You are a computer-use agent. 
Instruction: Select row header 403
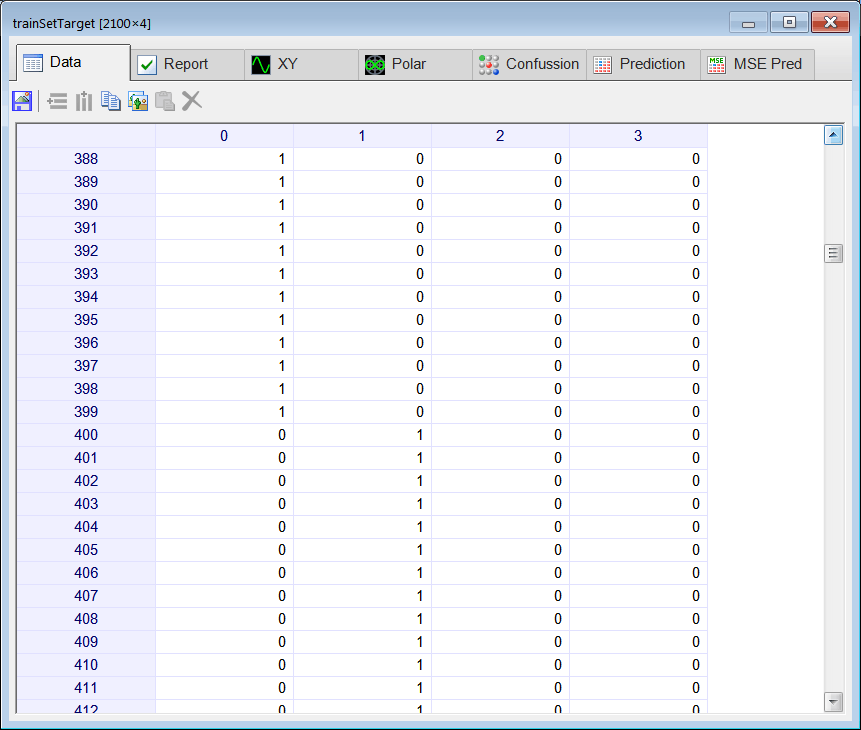pyautogui.click(x=86, y=504)
